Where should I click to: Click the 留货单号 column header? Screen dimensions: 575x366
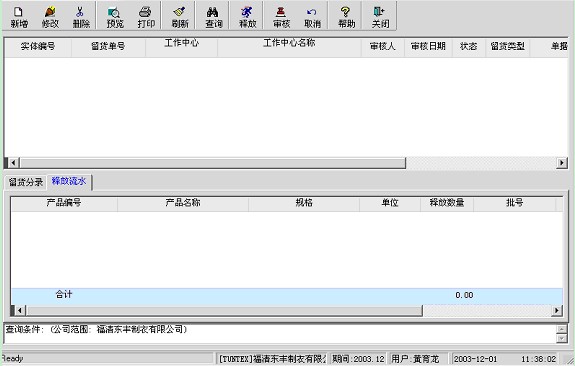(x=108, y=47)
